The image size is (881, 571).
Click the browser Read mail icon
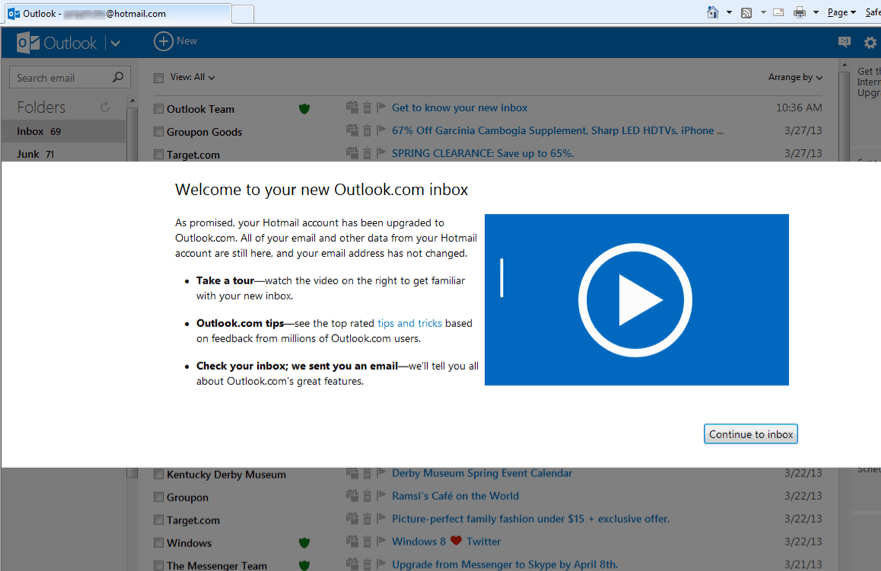pyautogui.click(x=779, y=12)
